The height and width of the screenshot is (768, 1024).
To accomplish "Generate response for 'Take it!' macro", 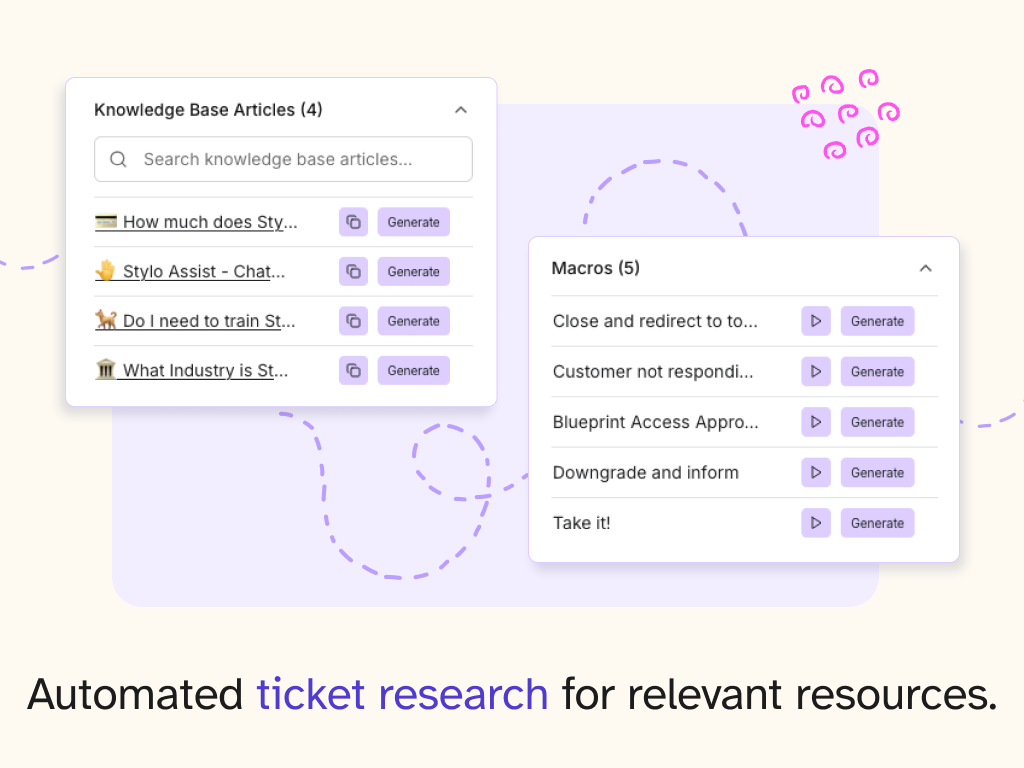I will point(877,523).
